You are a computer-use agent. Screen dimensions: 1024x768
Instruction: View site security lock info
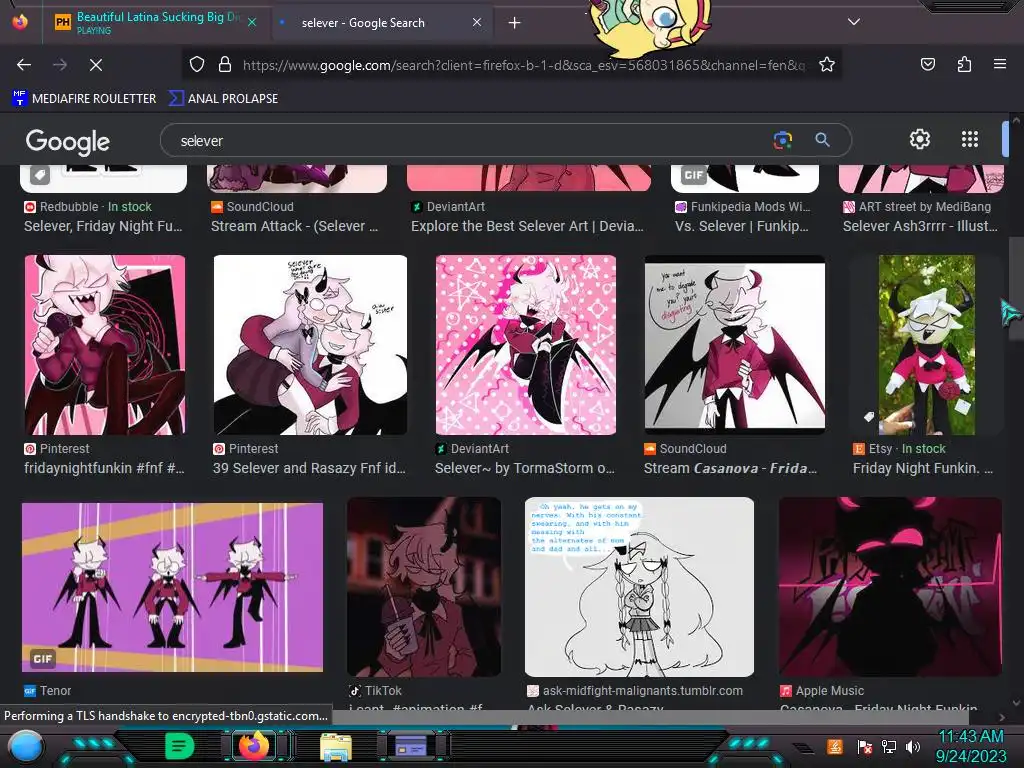click(x=225, y=65)
